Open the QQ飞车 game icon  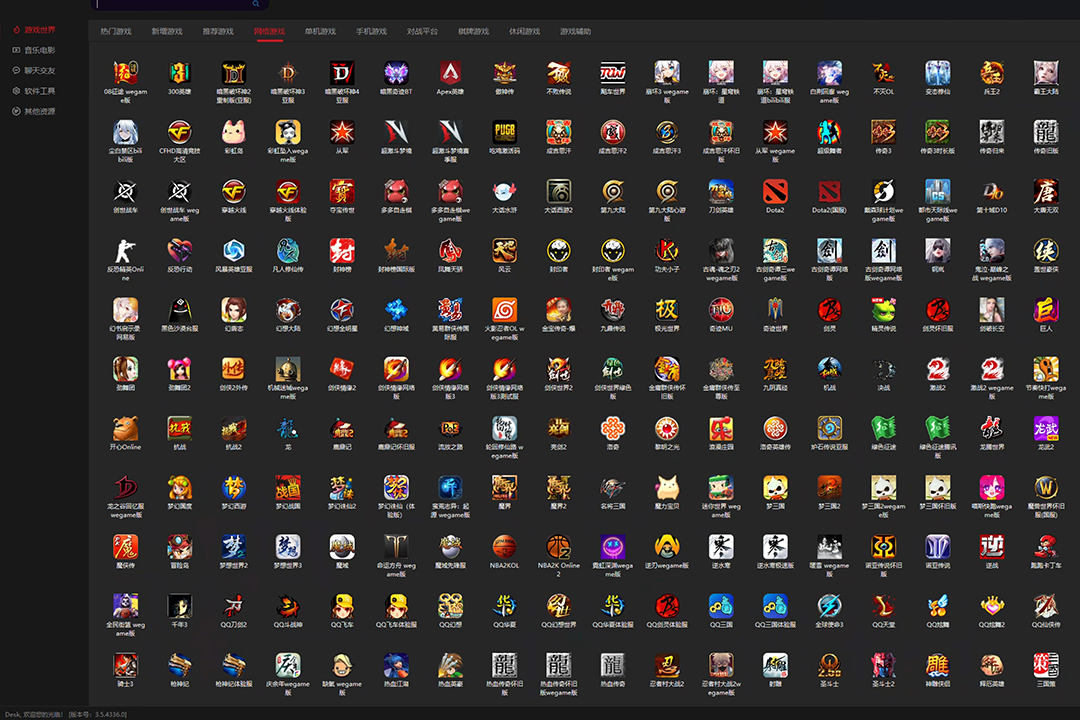click(x=342, y=606)
